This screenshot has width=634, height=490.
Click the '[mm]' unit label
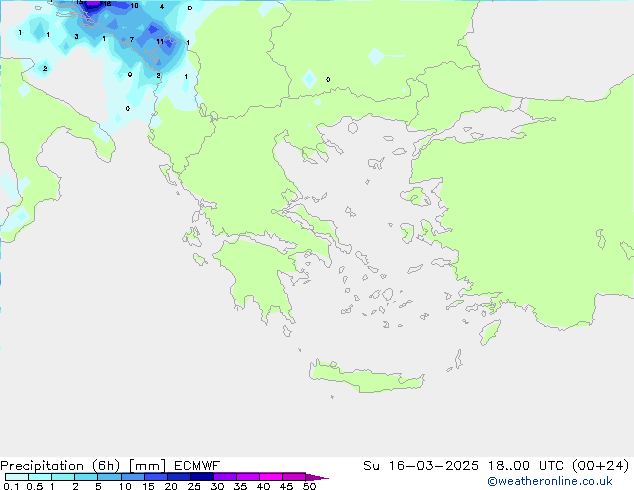pos(147,466)
